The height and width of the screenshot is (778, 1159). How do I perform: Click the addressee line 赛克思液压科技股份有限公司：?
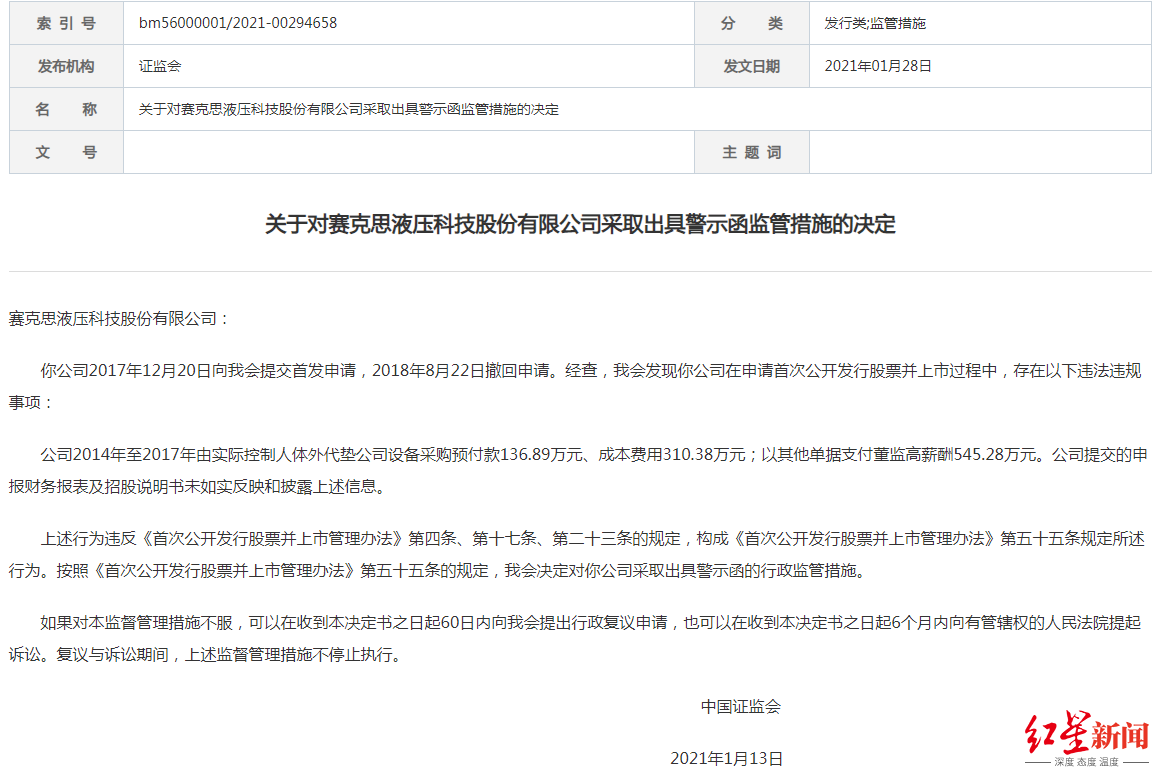click(x=120, y=318)
